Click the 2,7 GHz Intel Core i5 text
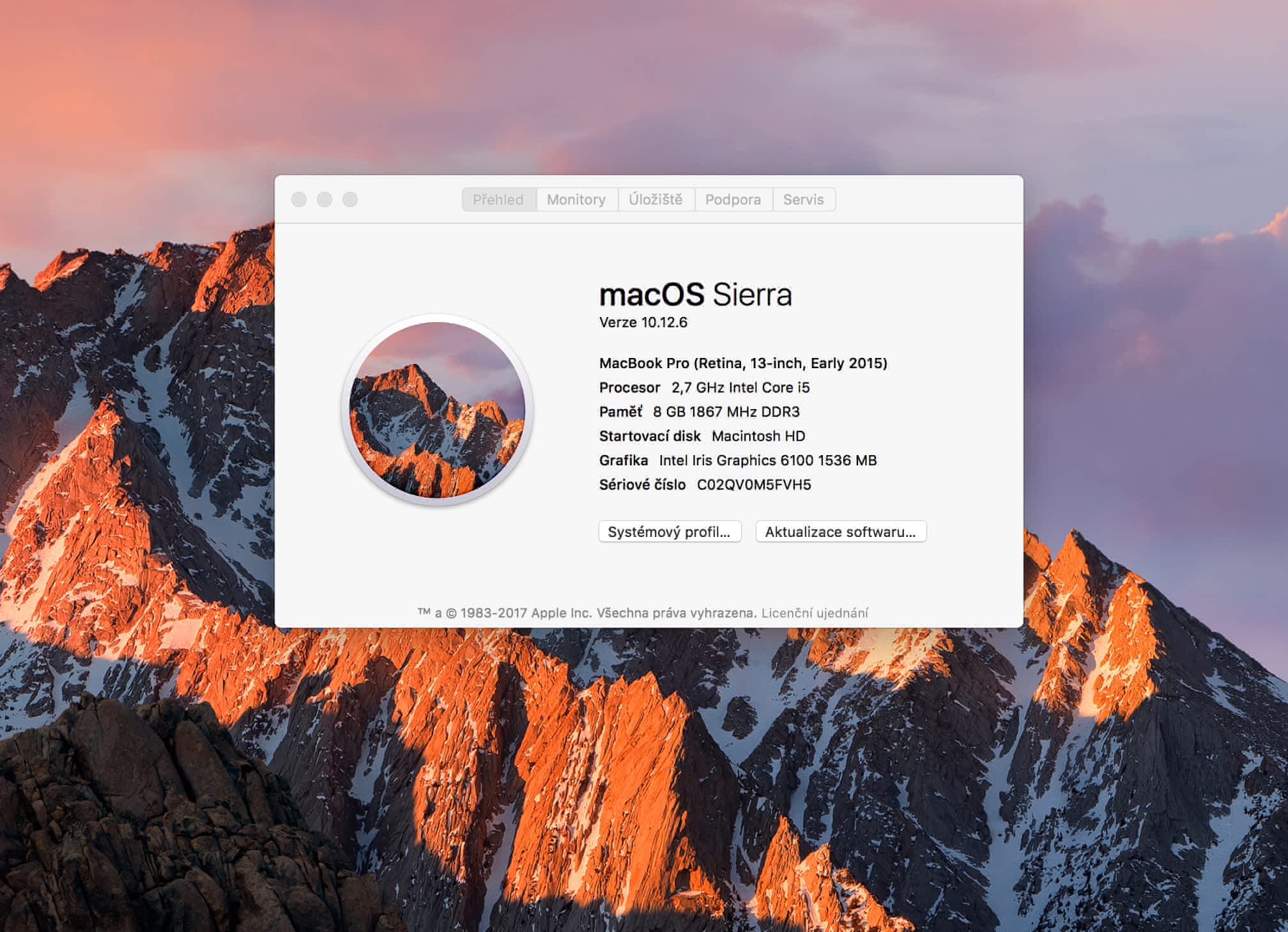The height and width of the screenshot is (932, 1288). (740, 388)
